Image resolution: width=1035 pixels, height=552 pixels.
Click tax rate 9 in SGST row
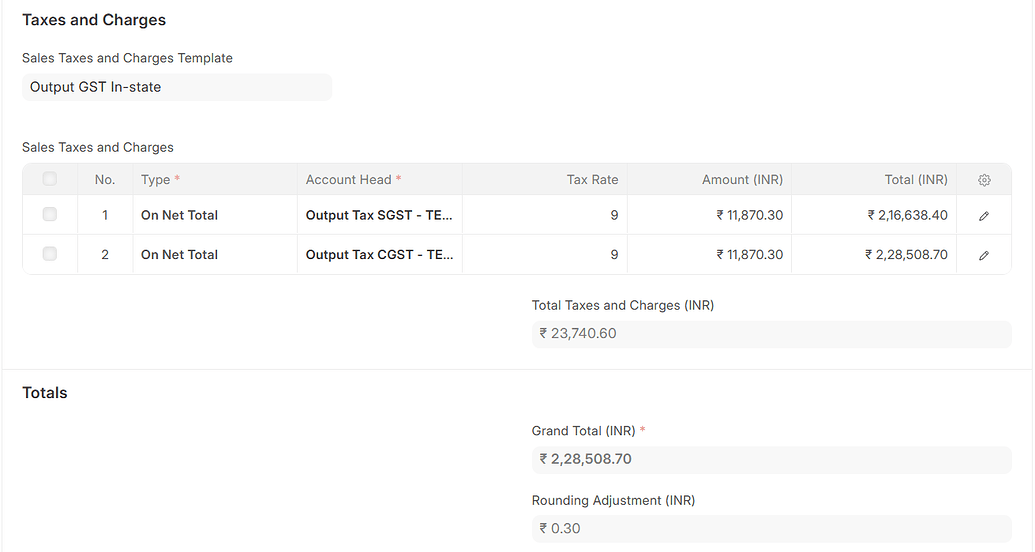tap(545, 215)
